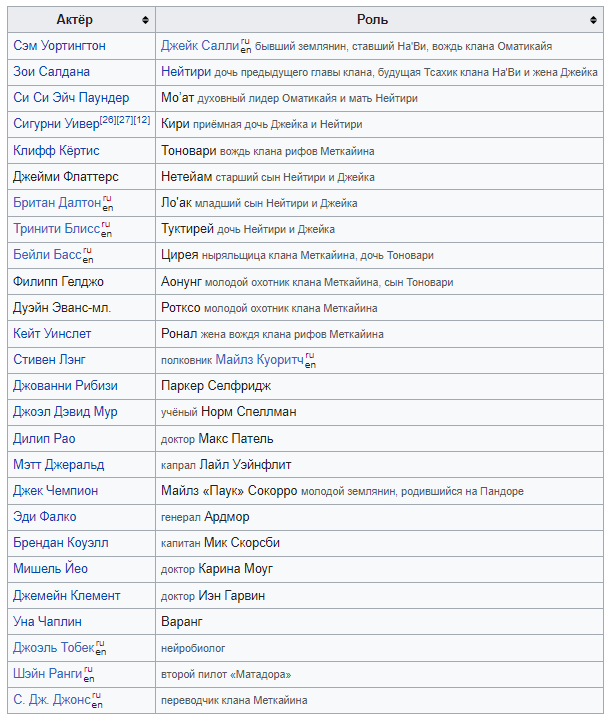This screenshot has height=717, width=609.
Task: Select the Филипп Гелджо actor cell text
Action: (59, 282)
